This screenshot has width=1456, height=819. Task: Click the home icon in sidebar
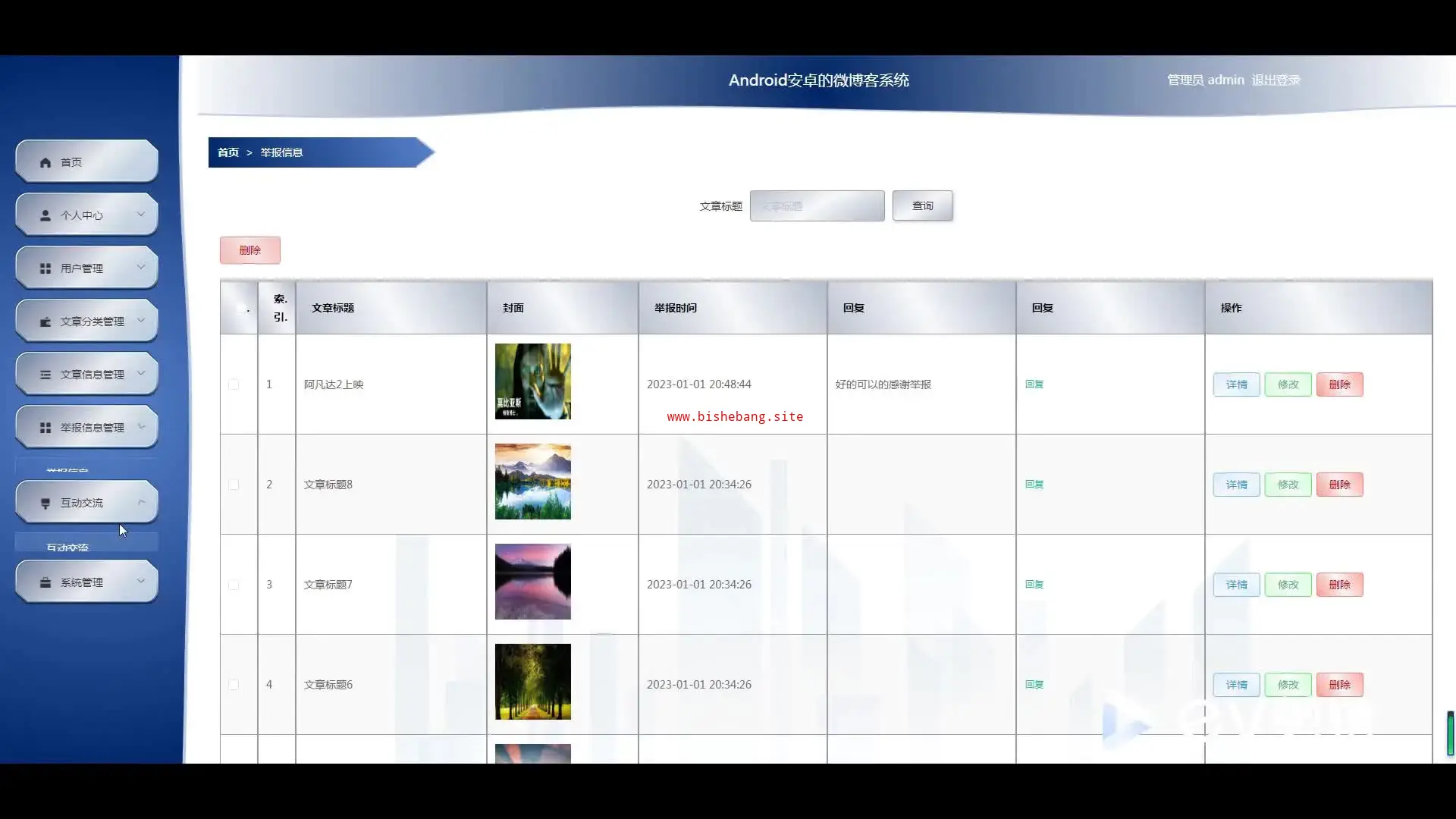point(45,162)
